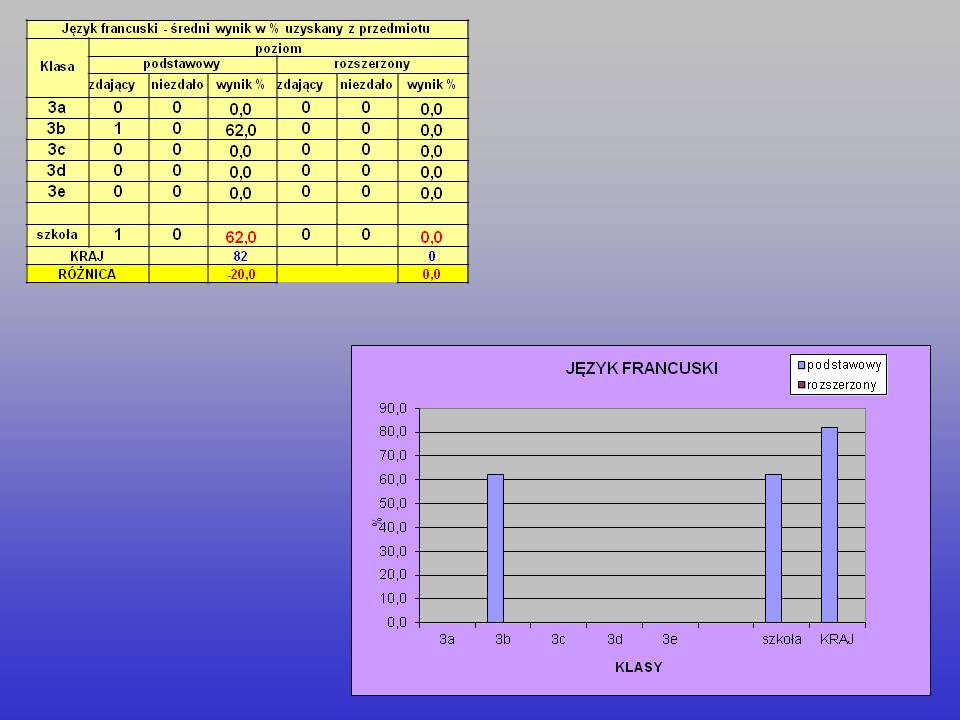
Task: Click the '50,0' y-axis label
Action: (x=392, y=503)
